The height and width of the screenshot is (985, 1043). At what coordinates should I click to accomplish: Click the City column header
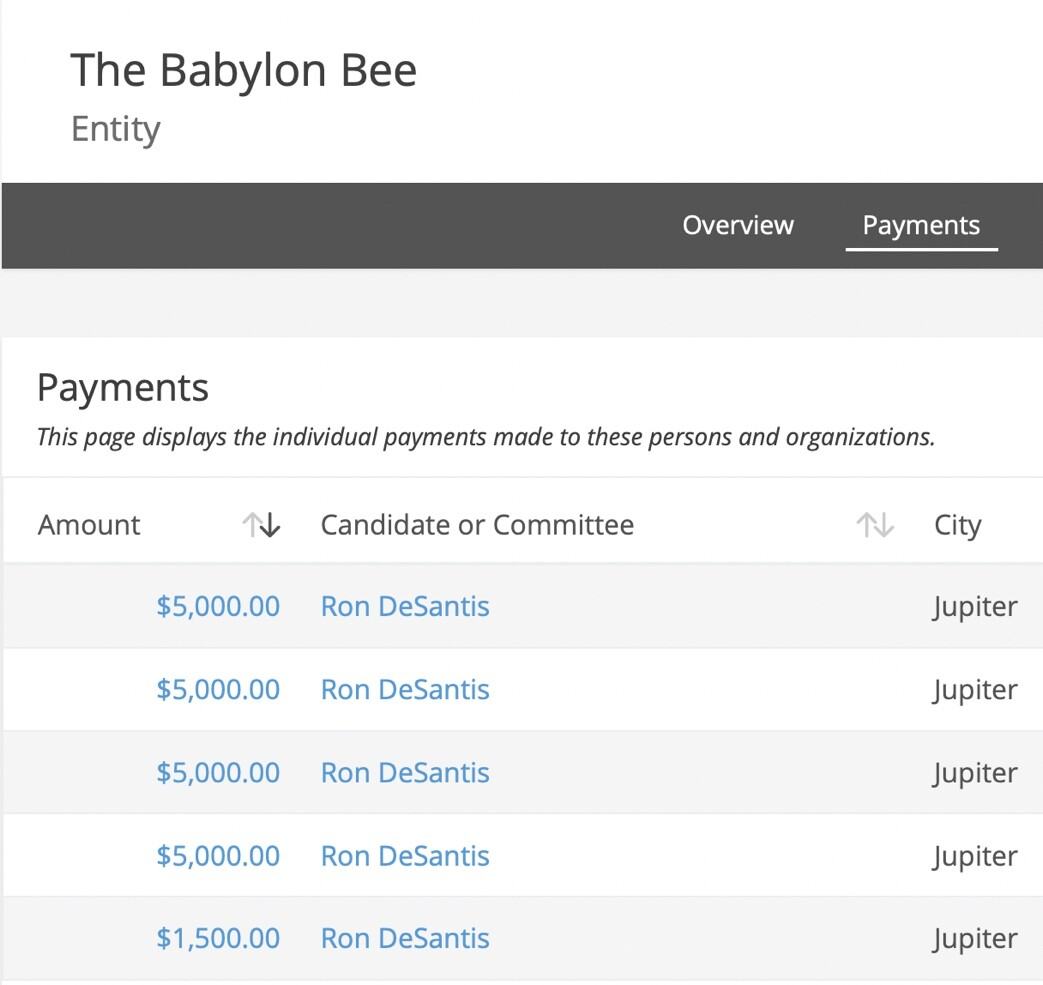(957, 526)
